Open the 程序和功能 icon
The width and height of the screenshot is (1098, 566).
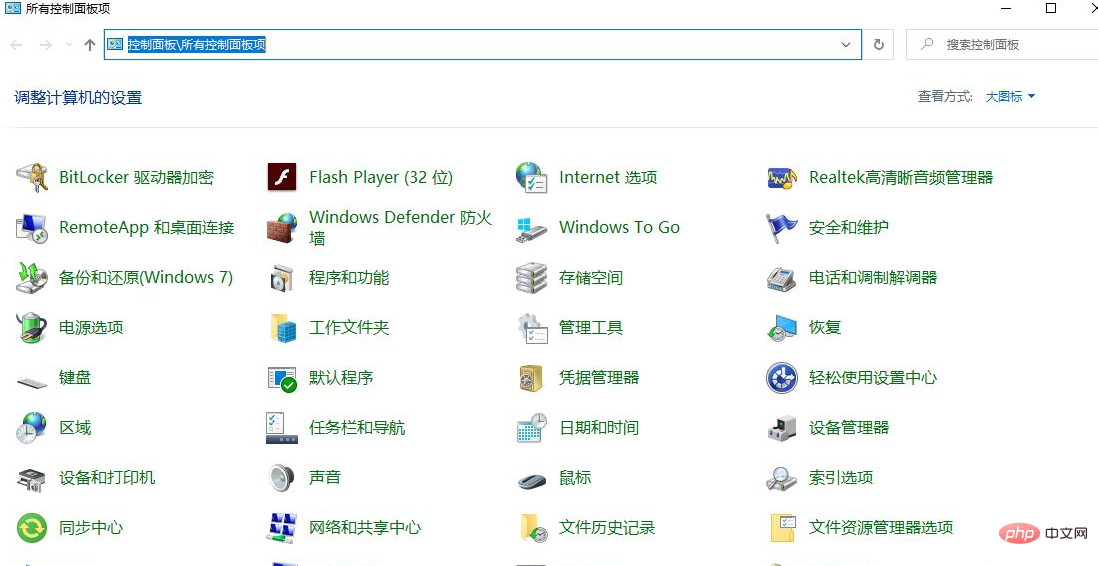pos(282,278)
